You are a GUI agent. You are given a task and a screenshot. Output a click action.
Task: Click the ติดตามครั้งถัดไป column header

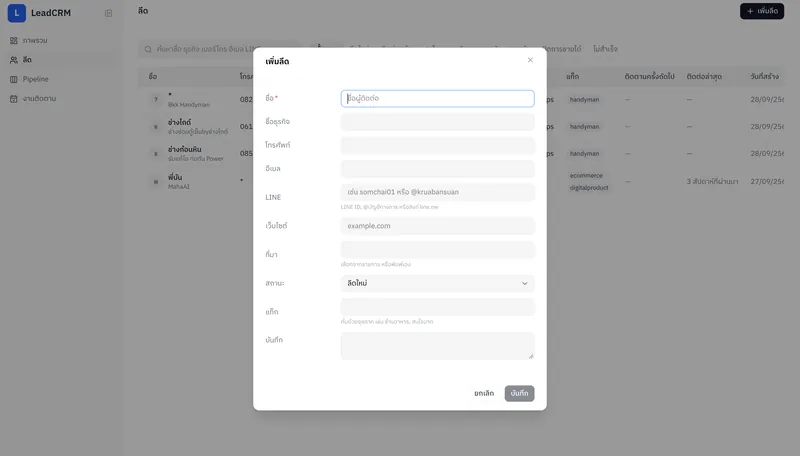tap(649, 77)
